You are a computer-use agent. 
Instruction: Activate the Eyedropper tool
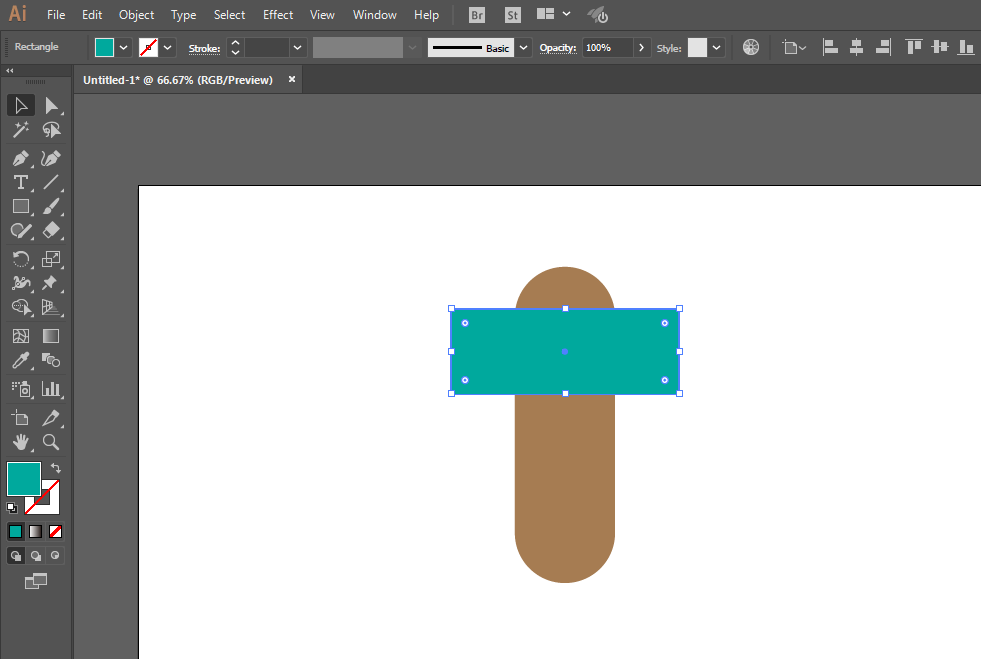click(21, 360)
